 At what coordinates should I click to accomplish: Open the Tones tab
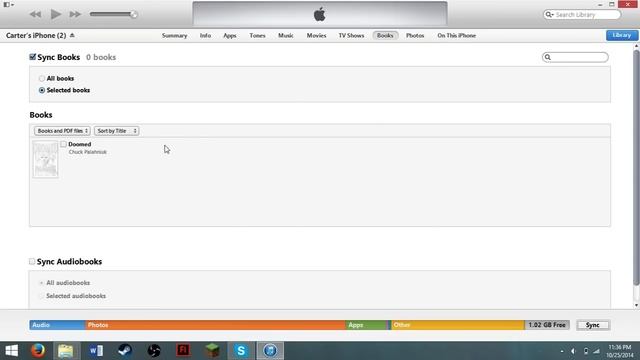257,36
